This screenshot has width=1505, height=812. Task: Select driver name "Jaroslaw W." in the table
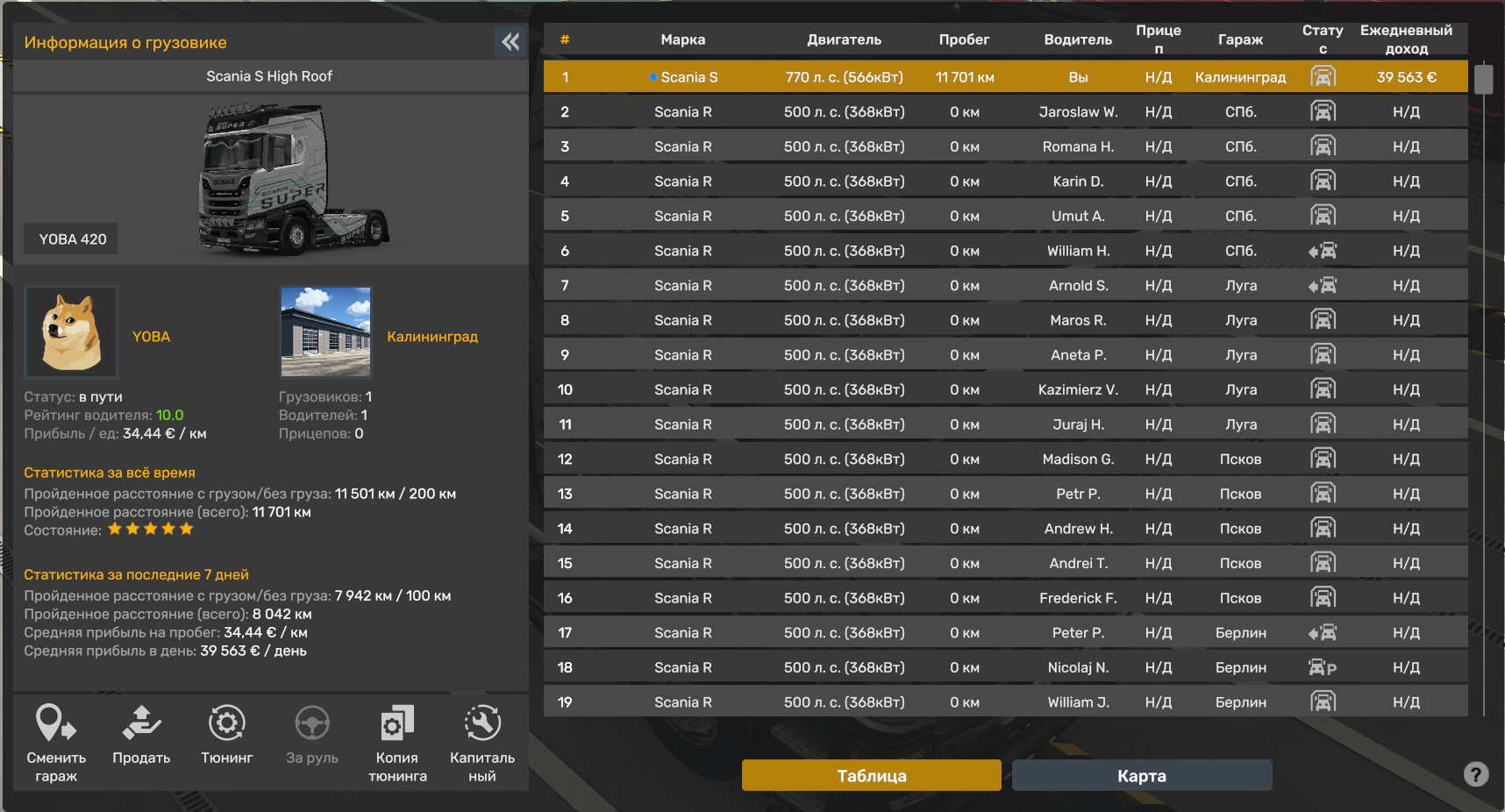(x=1078, y=112)
